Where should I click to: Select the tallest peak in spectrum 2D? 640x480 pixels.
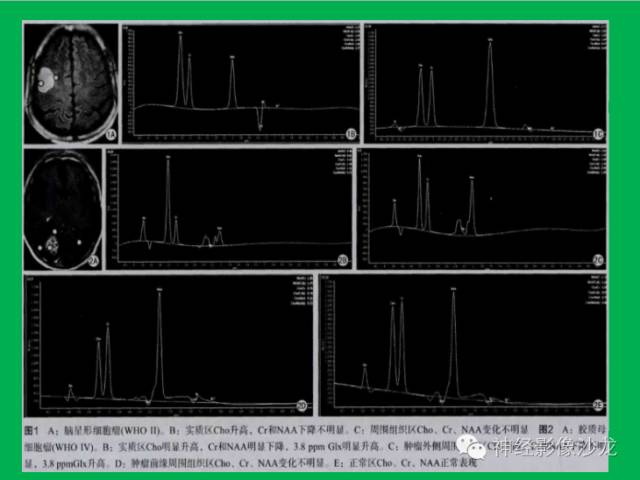pyautogui.click(x=159, y=344)
